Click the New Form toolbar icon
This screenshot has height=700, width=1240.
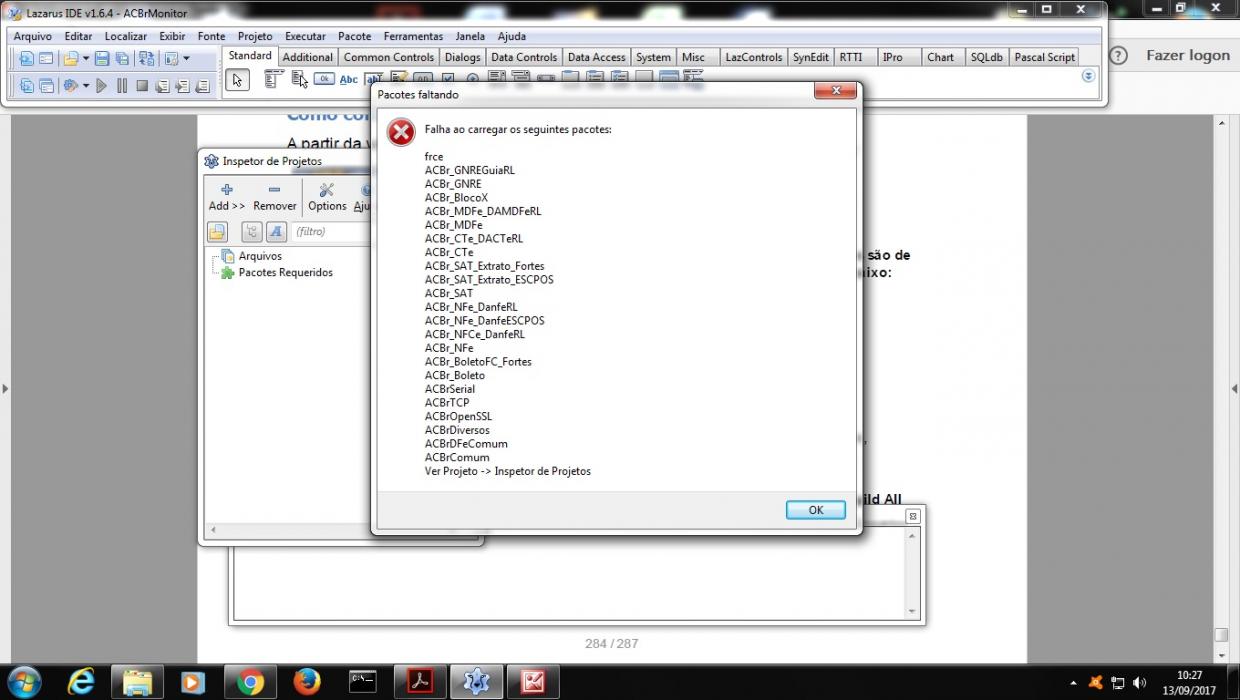(46, 58)
